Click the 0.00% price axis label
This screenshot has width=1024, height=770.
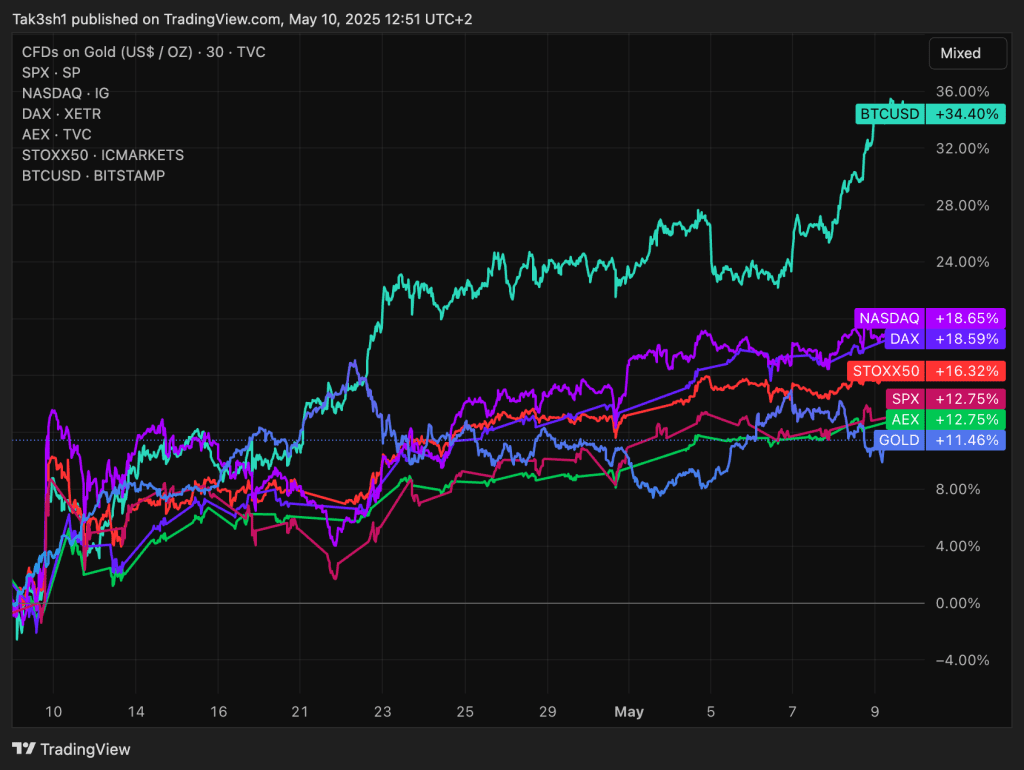[957, 603]
